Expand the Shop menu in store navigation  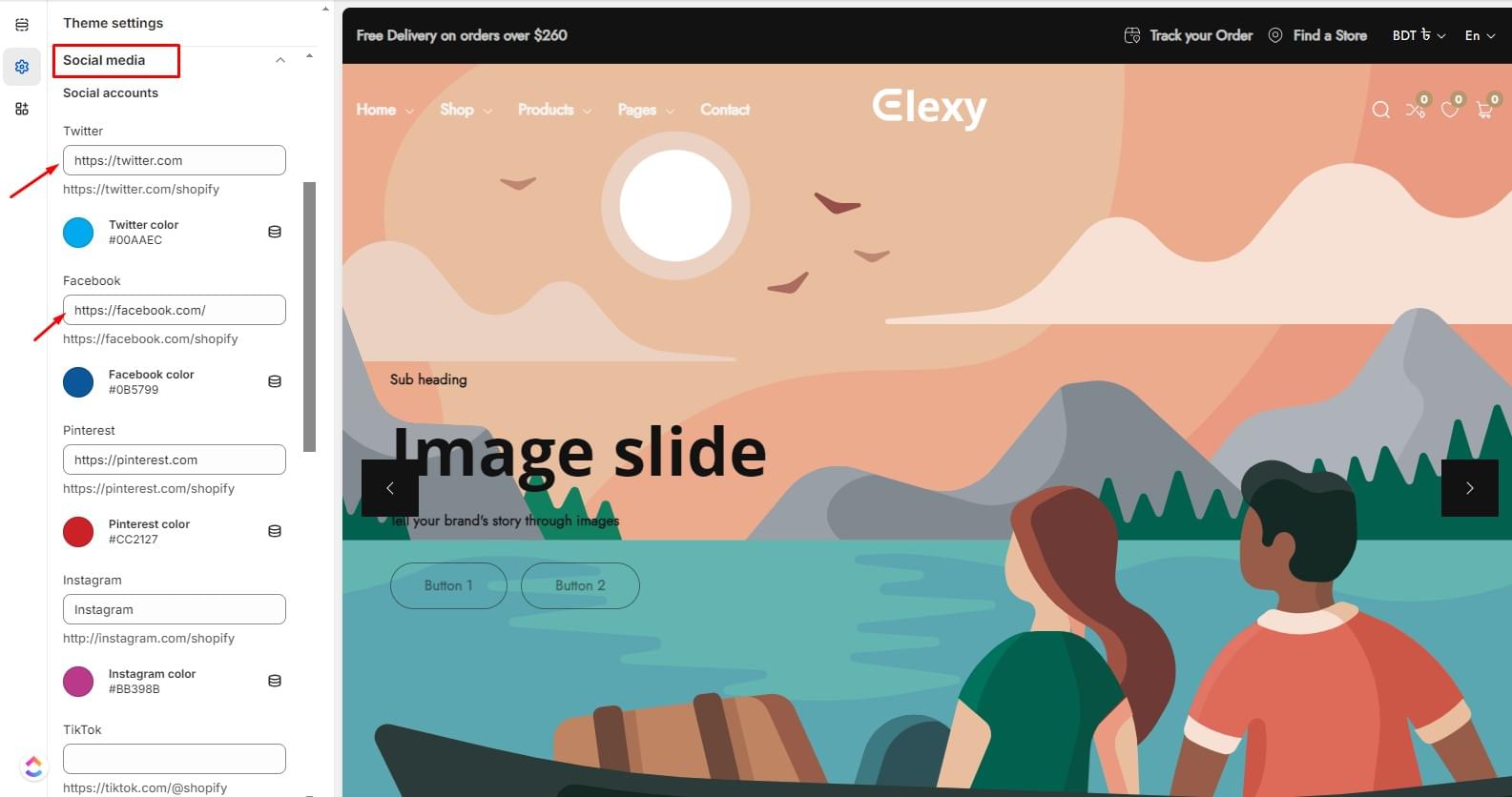tap(466, 110)
